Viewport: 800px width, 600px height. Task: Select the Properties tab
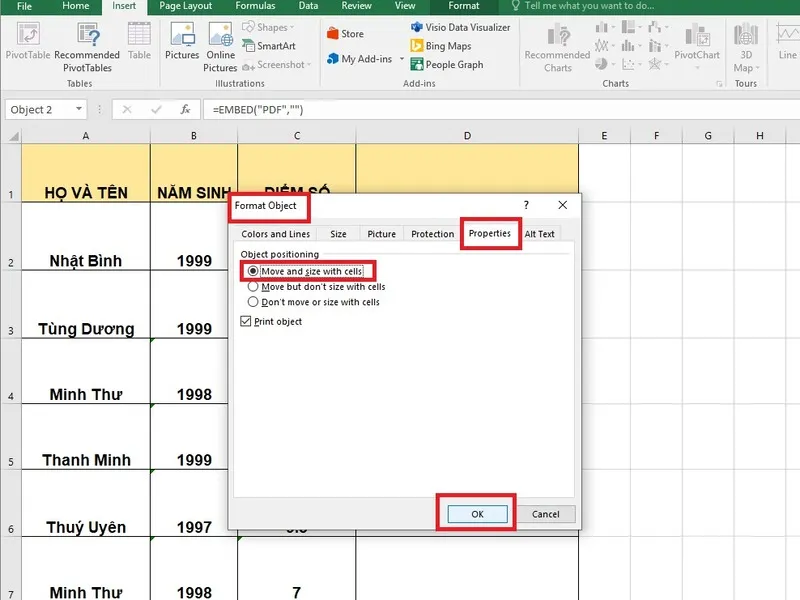[x=489, y=233]
